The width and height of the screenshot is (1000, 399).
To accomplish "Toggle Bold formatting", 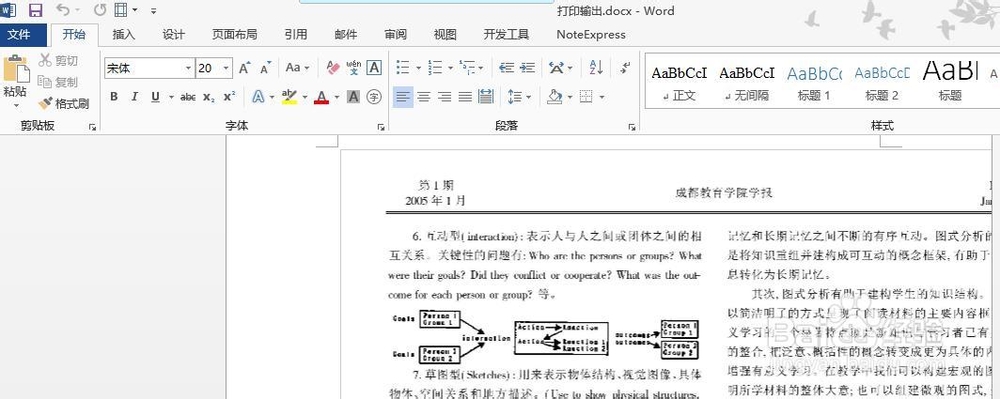I will coord(114,97).
